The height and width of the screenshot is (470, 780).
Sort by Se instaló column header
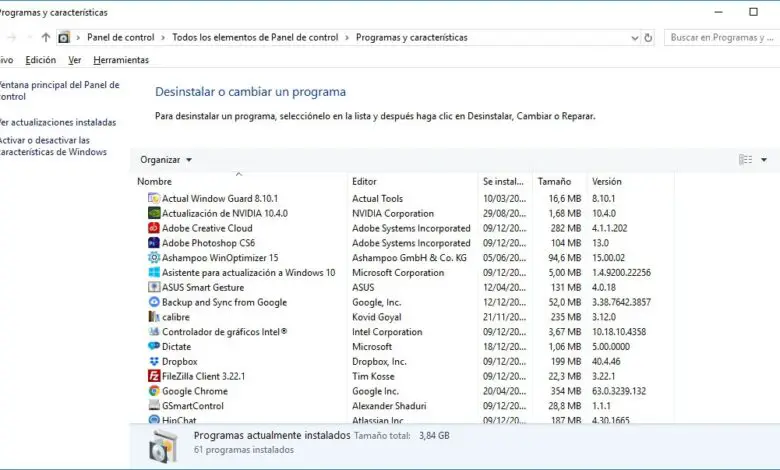point(503,182)
